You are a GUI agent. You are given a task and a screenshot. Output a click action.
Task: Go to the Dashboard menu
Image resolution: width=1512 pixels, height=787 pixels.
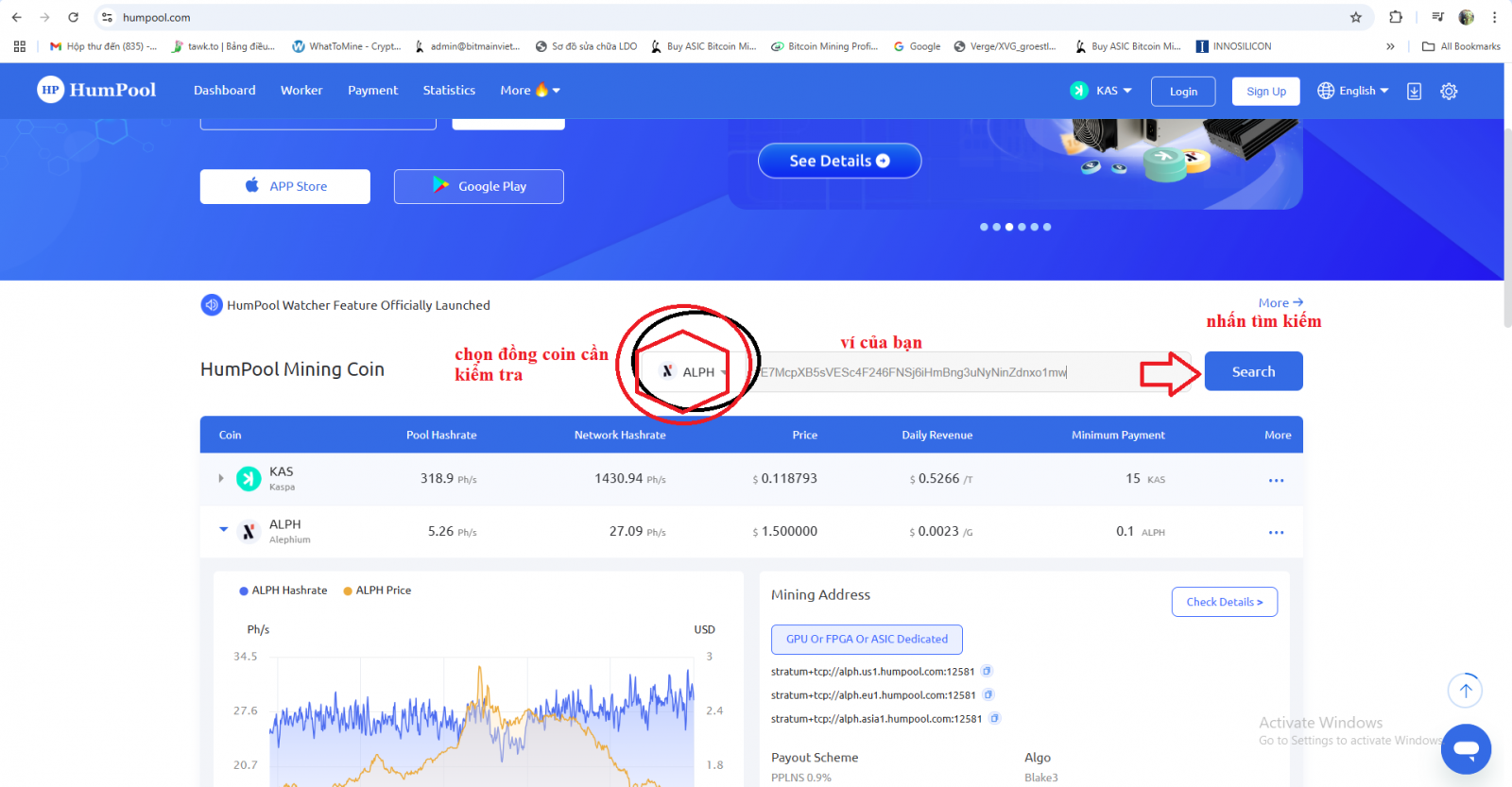225,91
